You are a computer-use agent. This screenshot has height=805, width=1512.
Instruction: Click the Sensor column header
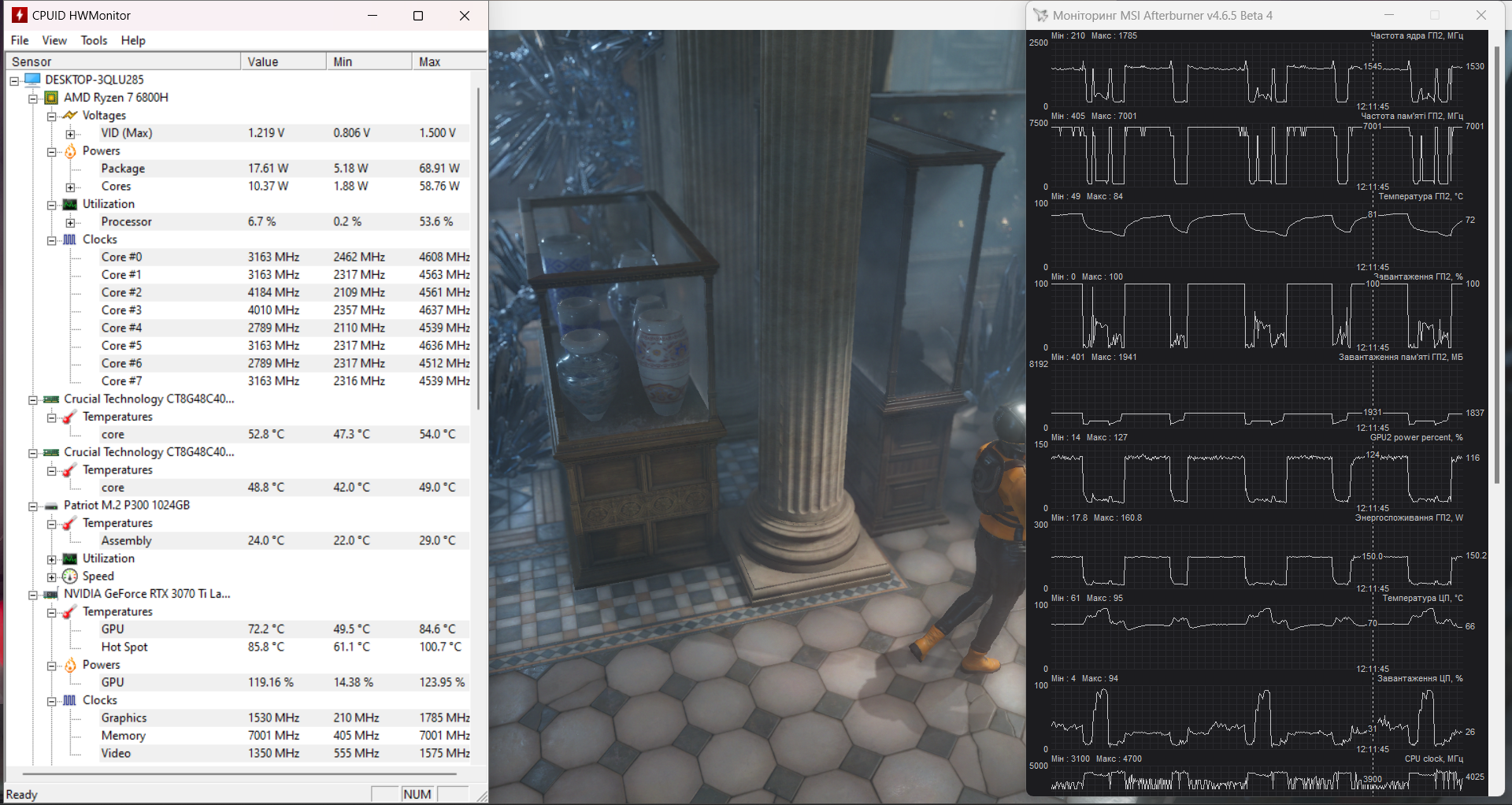point(123,61)
